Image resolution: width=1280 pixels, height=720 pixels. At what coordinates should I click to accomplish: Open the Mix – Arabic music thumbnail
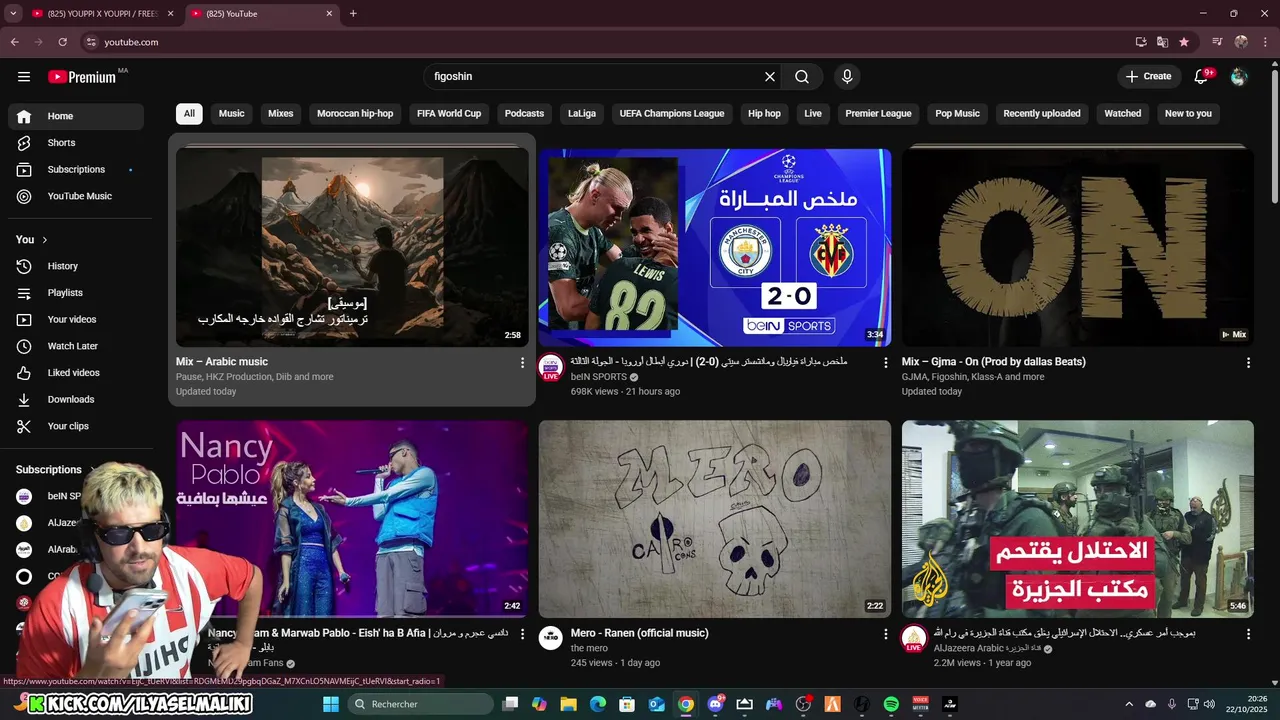(x=352, y=248)
